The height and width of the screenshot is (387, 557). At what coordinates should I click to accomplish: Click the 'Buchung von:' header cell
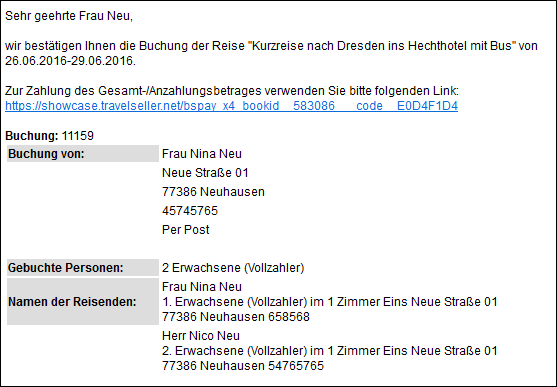(x=83, y=154)
